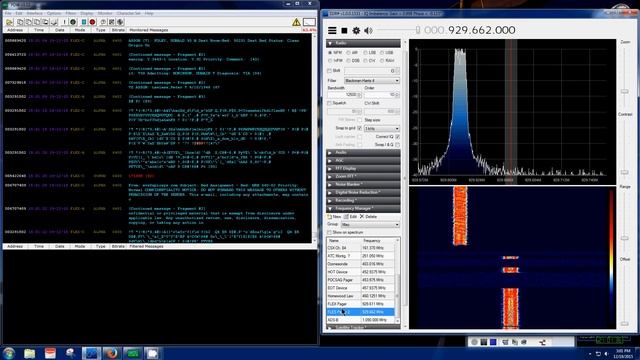640x360 pixels.
Task: Collapse the Radio panel
Action: 363,43
